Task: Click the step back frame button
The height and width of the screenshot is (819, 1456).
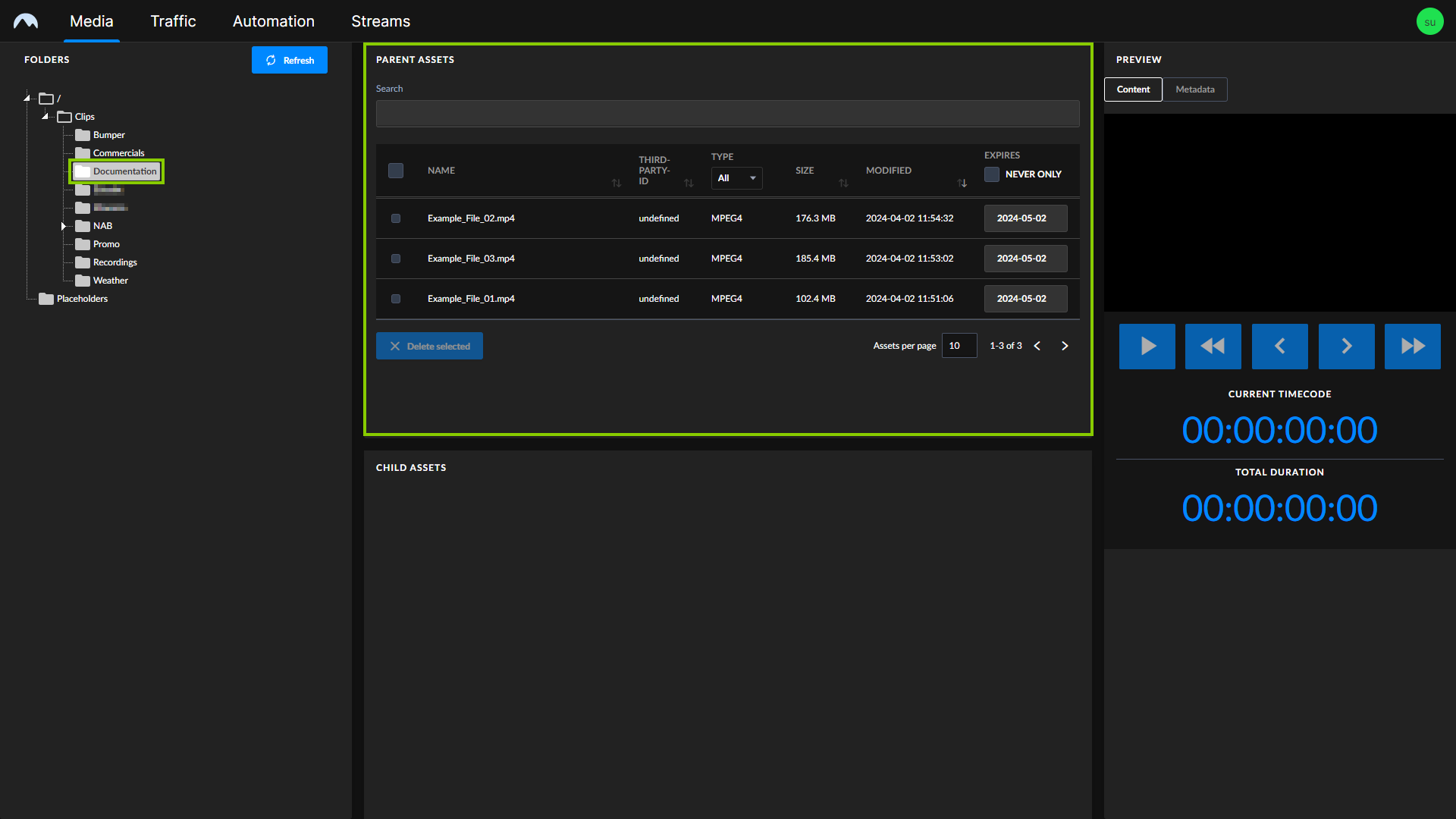Action: tap(1279, 346)
